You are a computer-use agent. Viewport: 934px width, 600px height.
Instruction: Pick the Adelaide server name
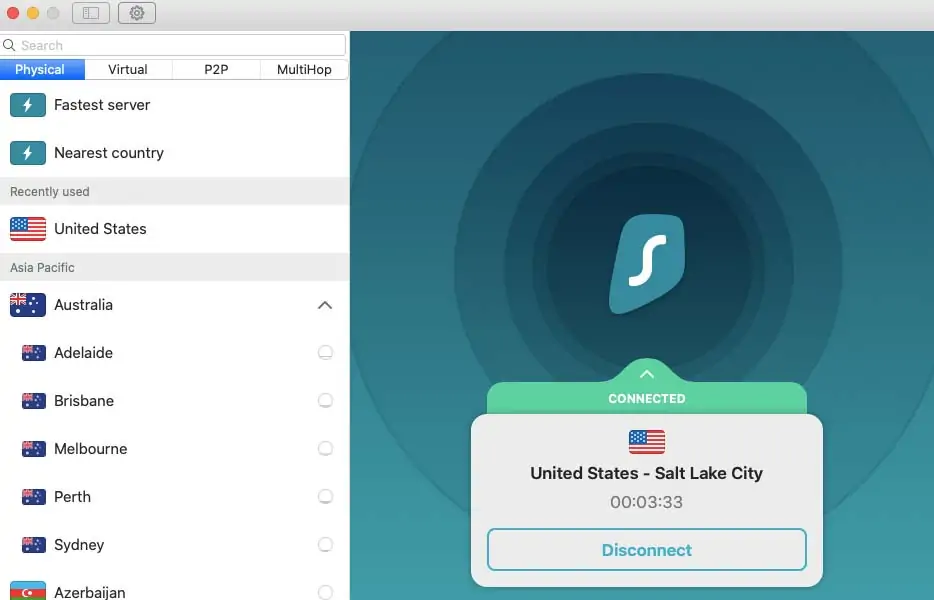(x=83, y=353)
